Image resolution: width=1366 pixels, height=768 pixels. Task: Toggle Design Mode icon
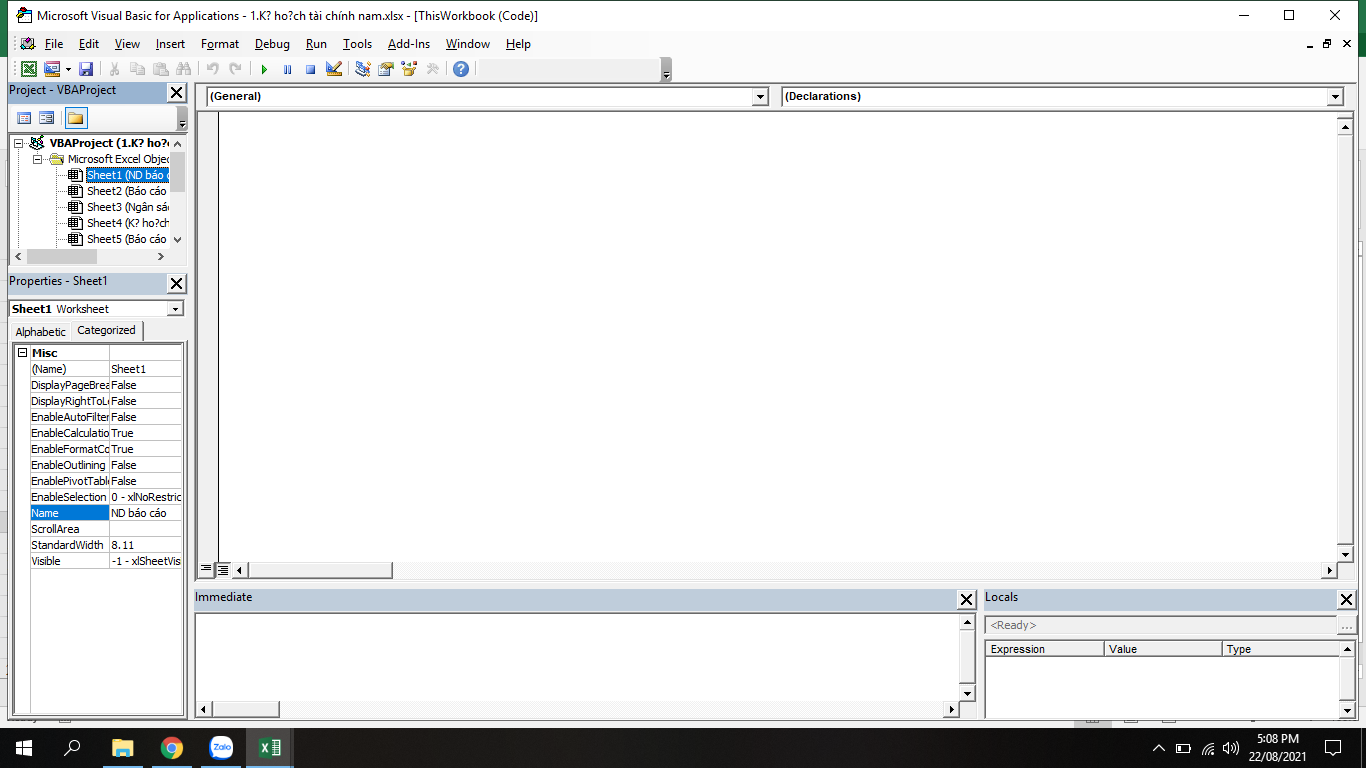(x=334, y=69)
